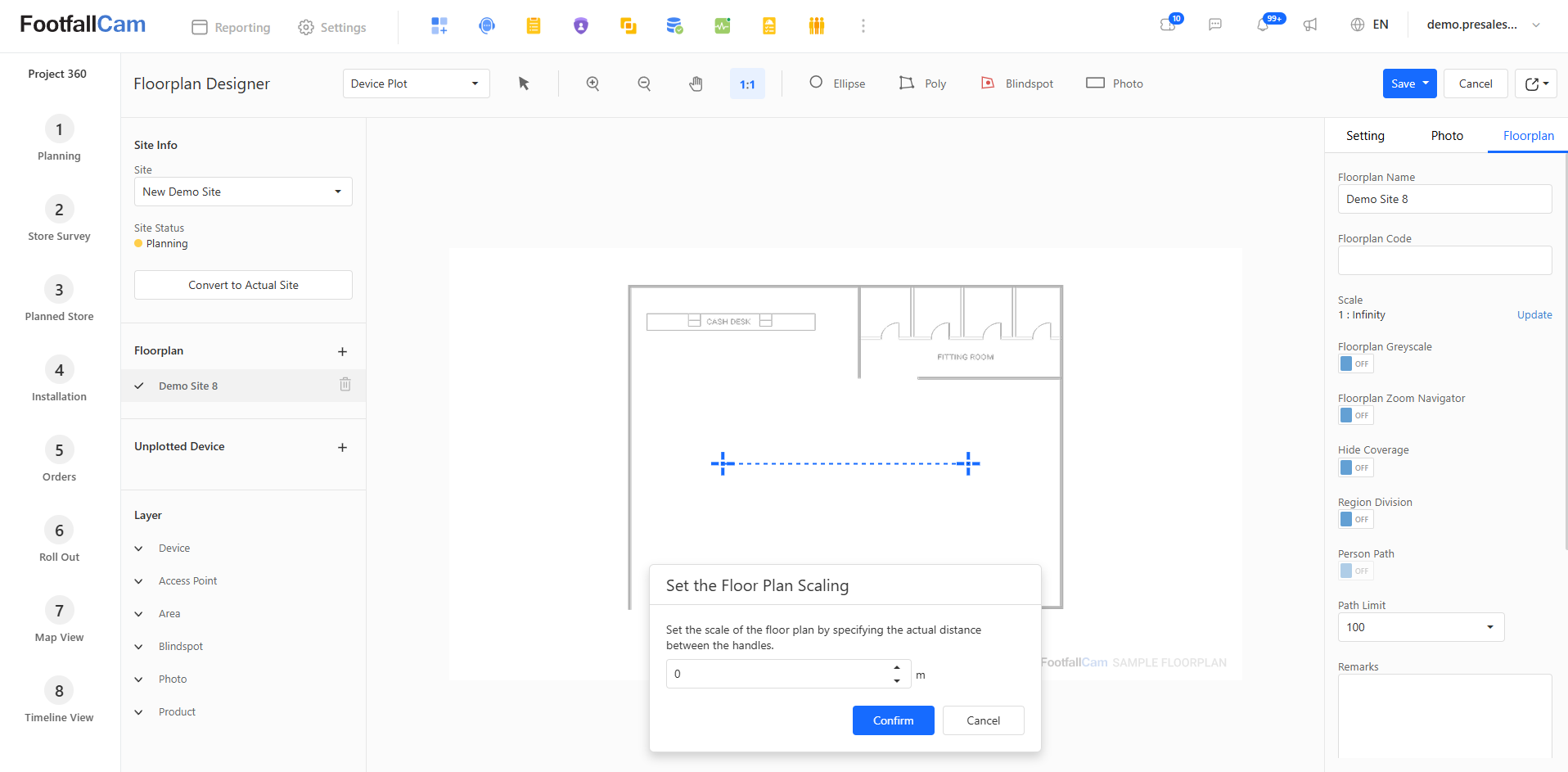Open the app grid plus icon
Screen dimensions: 1568x772
coord(439,26)
